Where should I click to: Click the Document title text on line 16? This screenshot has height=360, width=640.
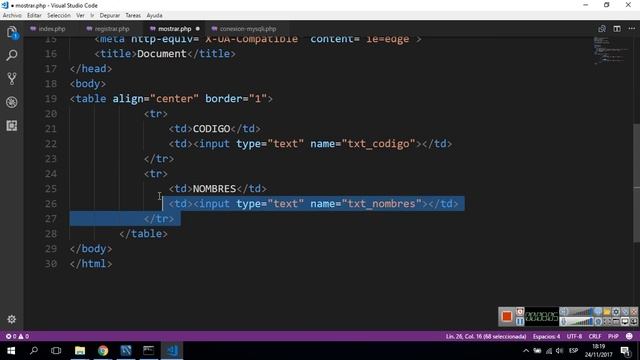point(162,54)
